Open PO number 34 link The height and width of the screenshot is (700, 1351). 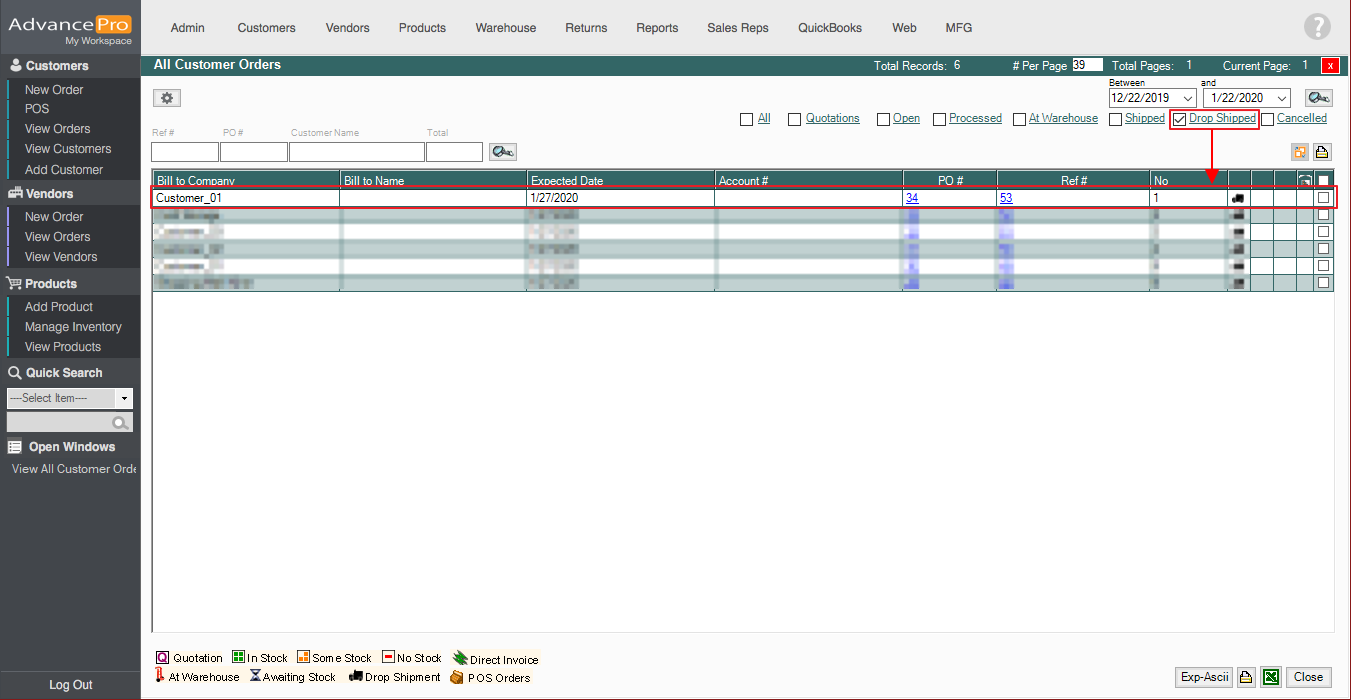912,198
